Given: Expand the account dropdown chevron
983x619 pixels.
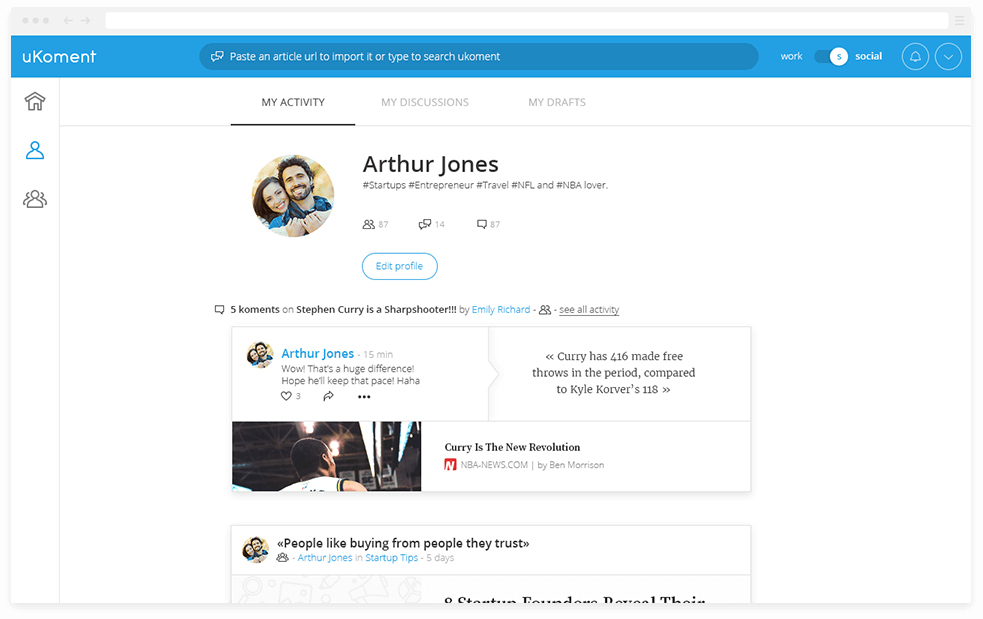Looking at the screenshot, I should pos(948,57).
